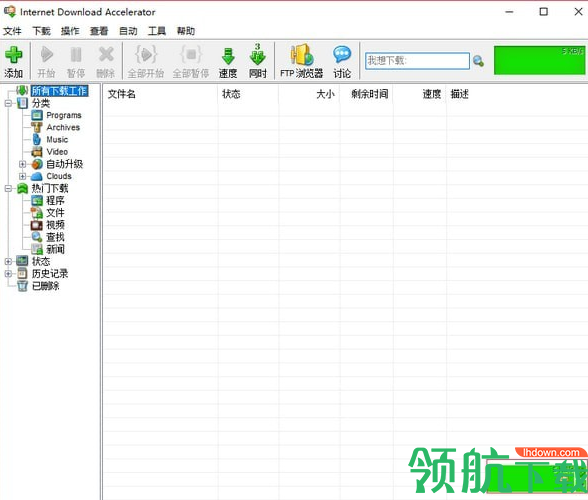Open the 查找 search item in the tree
Screen dimensions: 588x500
55,237
